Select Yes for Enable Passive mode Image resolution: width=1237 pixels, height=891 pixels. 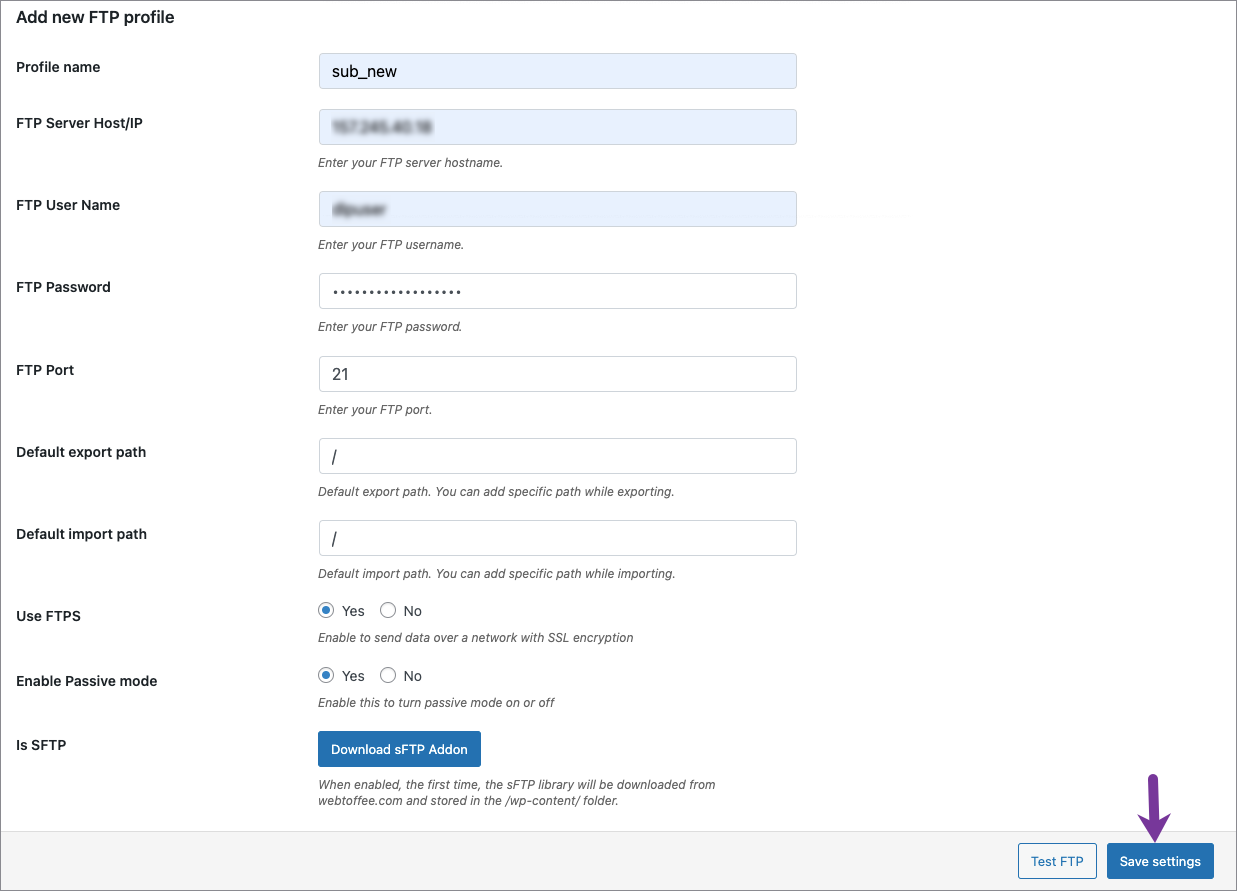point(326,675)
